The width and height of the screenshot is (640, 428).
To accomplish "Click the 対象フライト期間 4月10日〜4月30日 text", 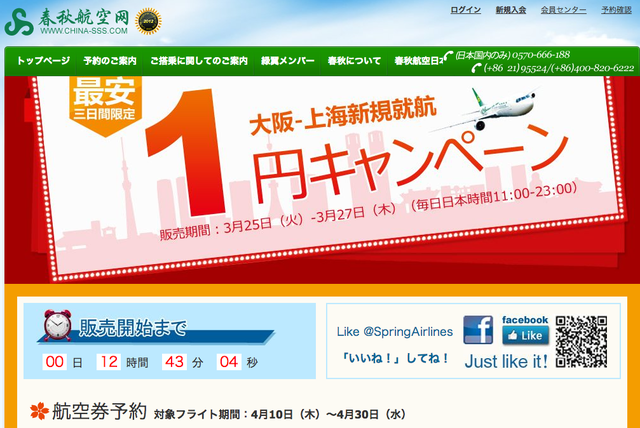I will [x=280, y=415].
